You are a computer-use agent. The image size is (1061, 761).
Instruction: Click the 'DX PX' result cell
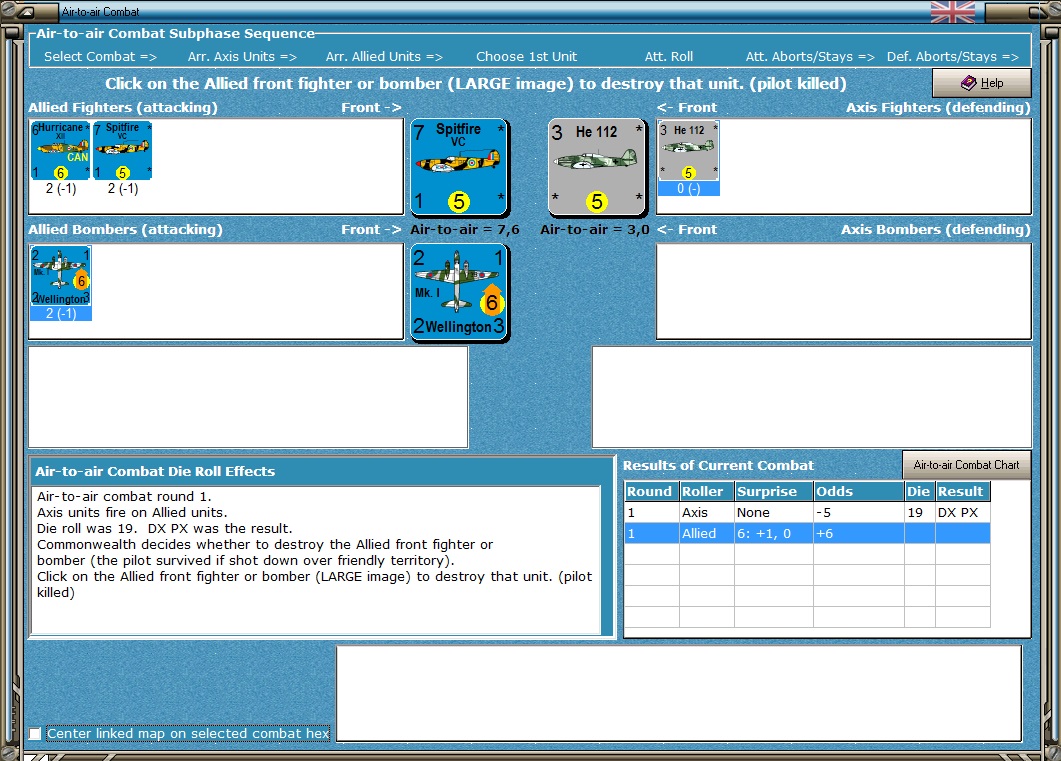pyautogui.click(x=963, y=512)
